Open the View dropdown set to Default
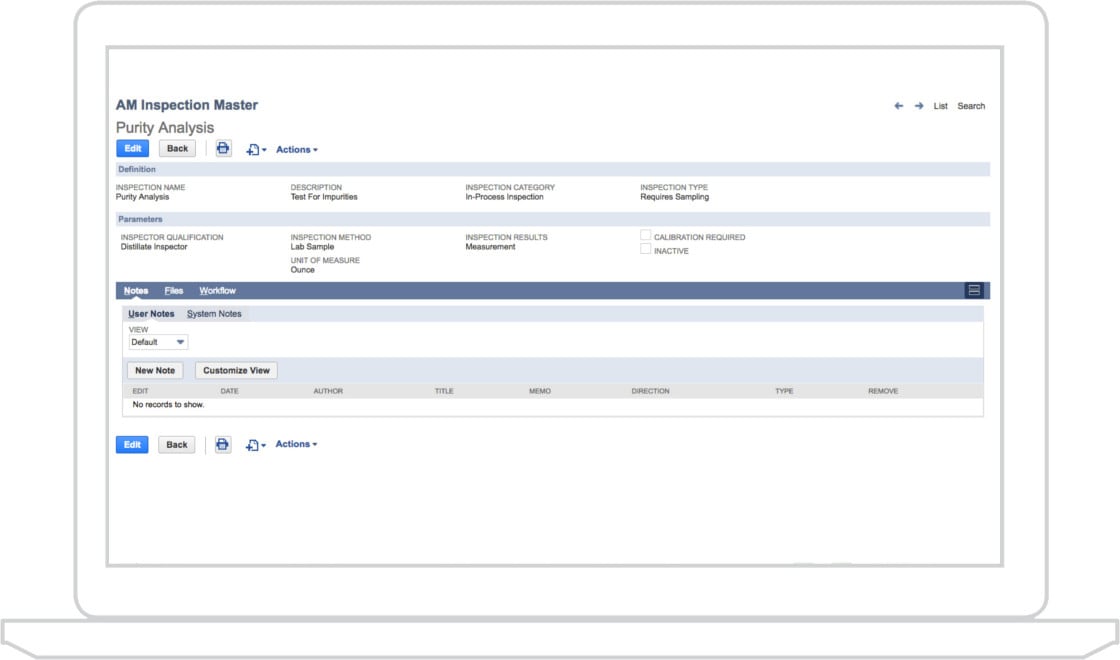 point(158,342)
